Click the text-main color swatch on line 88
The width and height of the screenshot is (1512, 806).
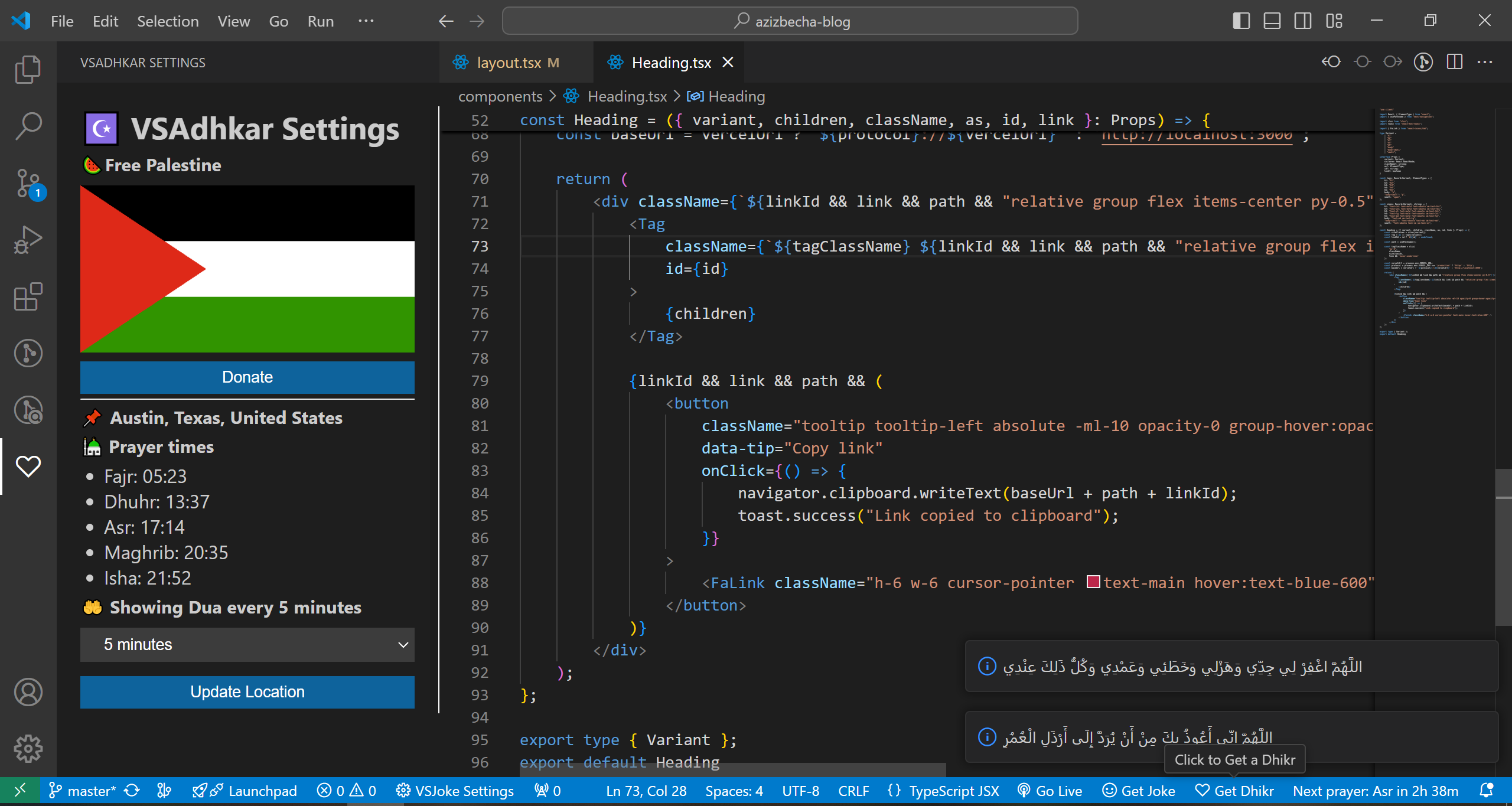coord(1093,582)
